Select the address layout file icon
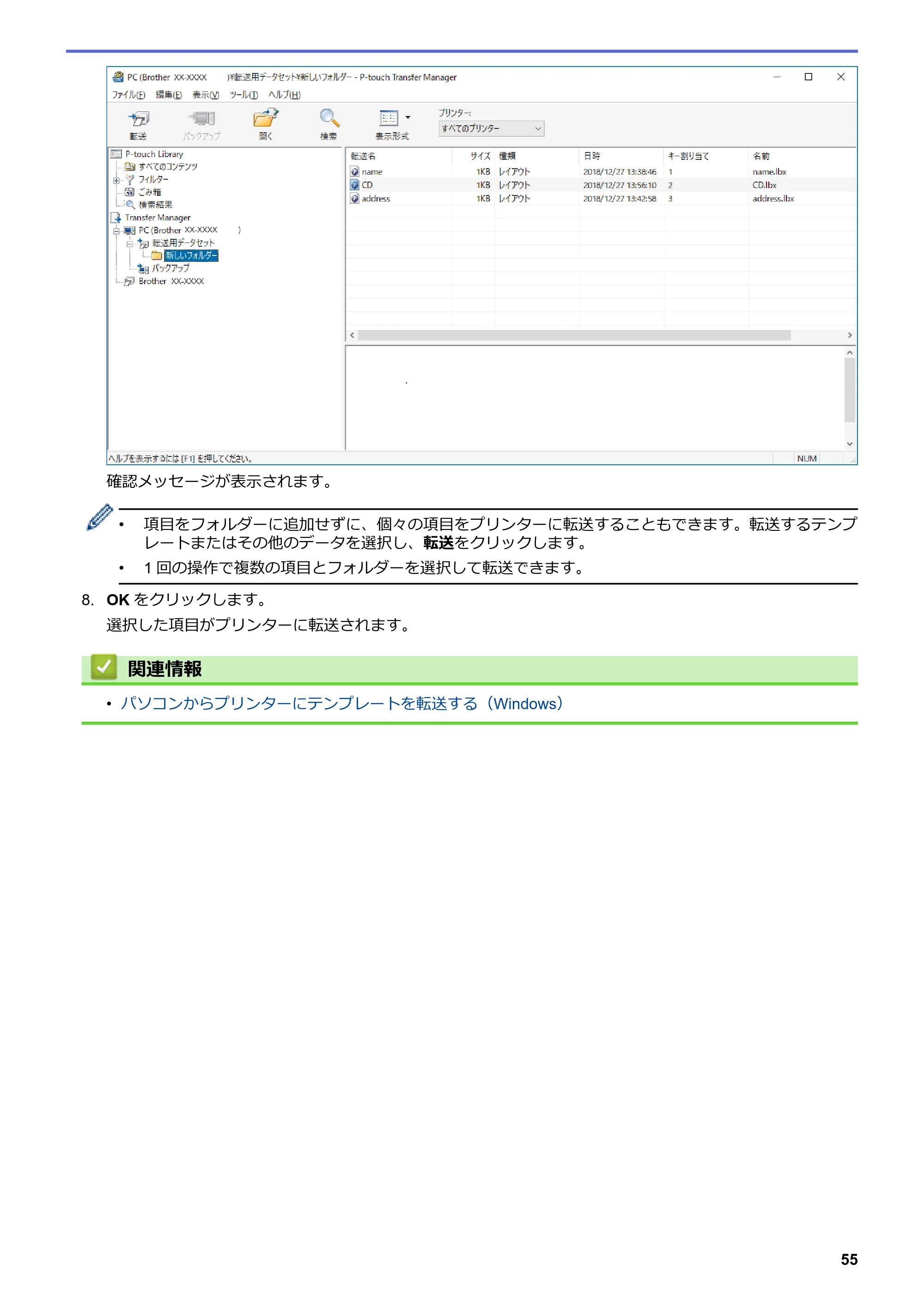Screen dimensions: 924x1307 pyautogui.click(x=355, y=199)
